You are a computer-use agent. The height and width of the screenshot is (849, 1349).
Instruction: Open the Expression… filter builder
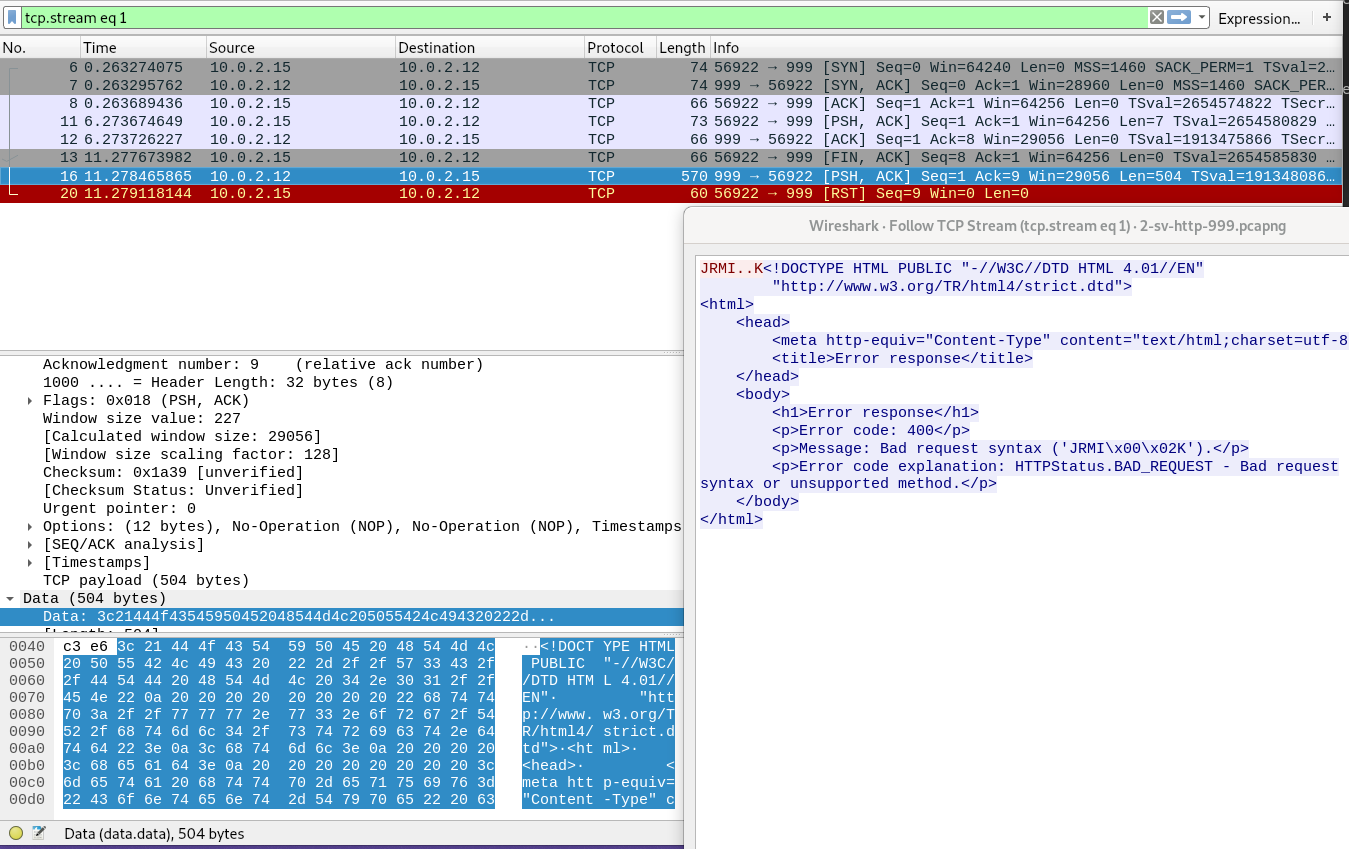[x=1259, y=18]
